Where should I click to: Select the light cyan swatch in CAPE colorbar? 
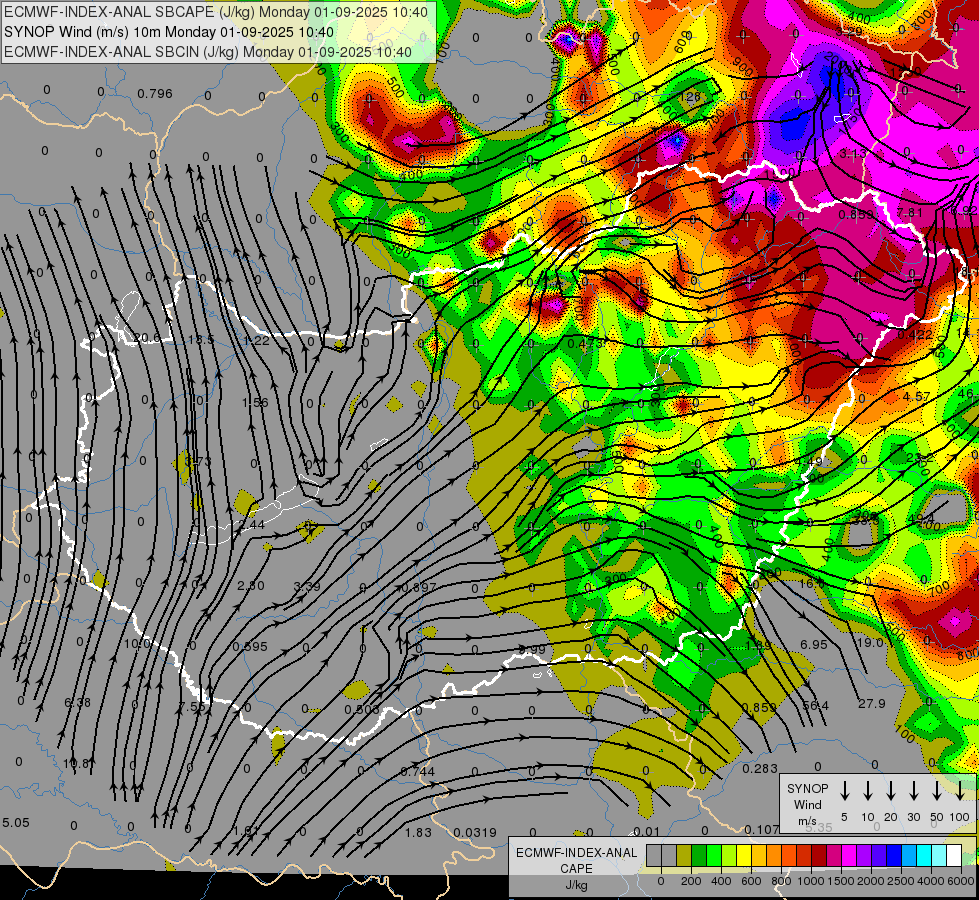938,855
